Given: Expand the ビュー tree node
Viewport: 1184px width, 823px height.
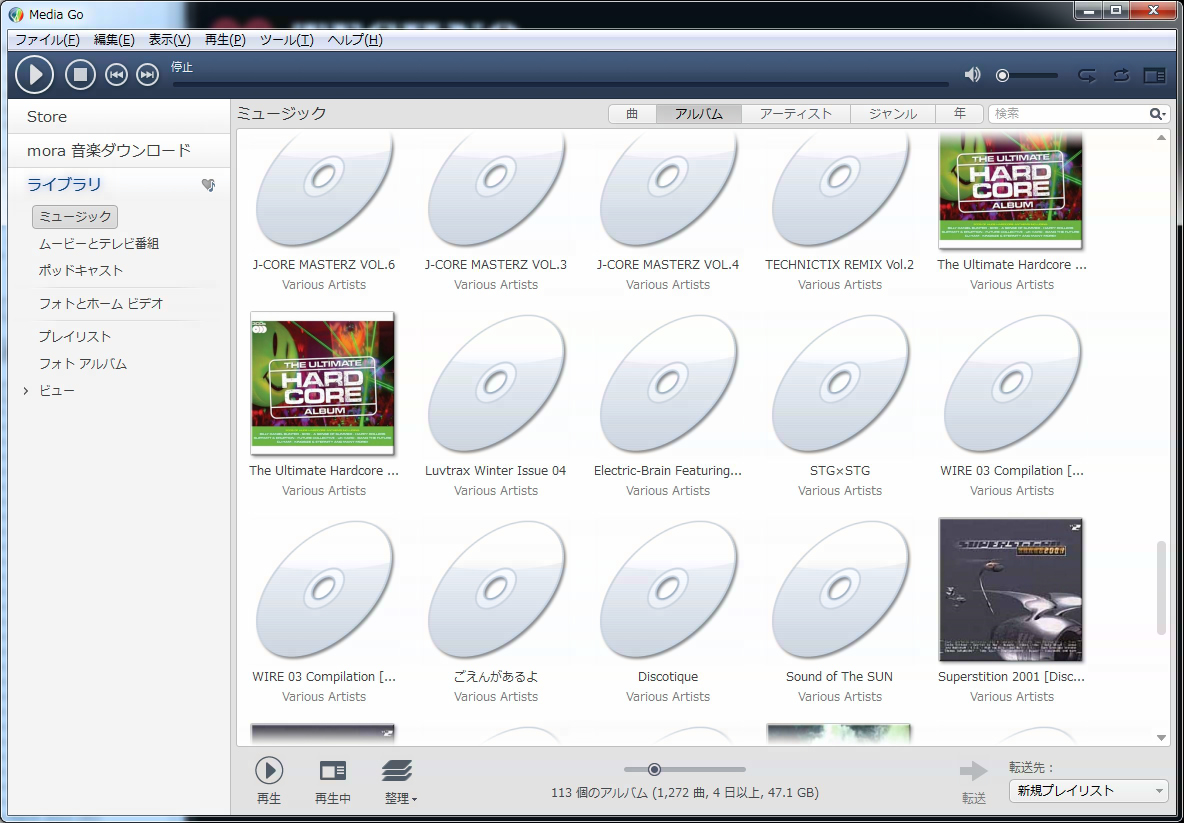Looking at the screenshot, I should 26,391.
